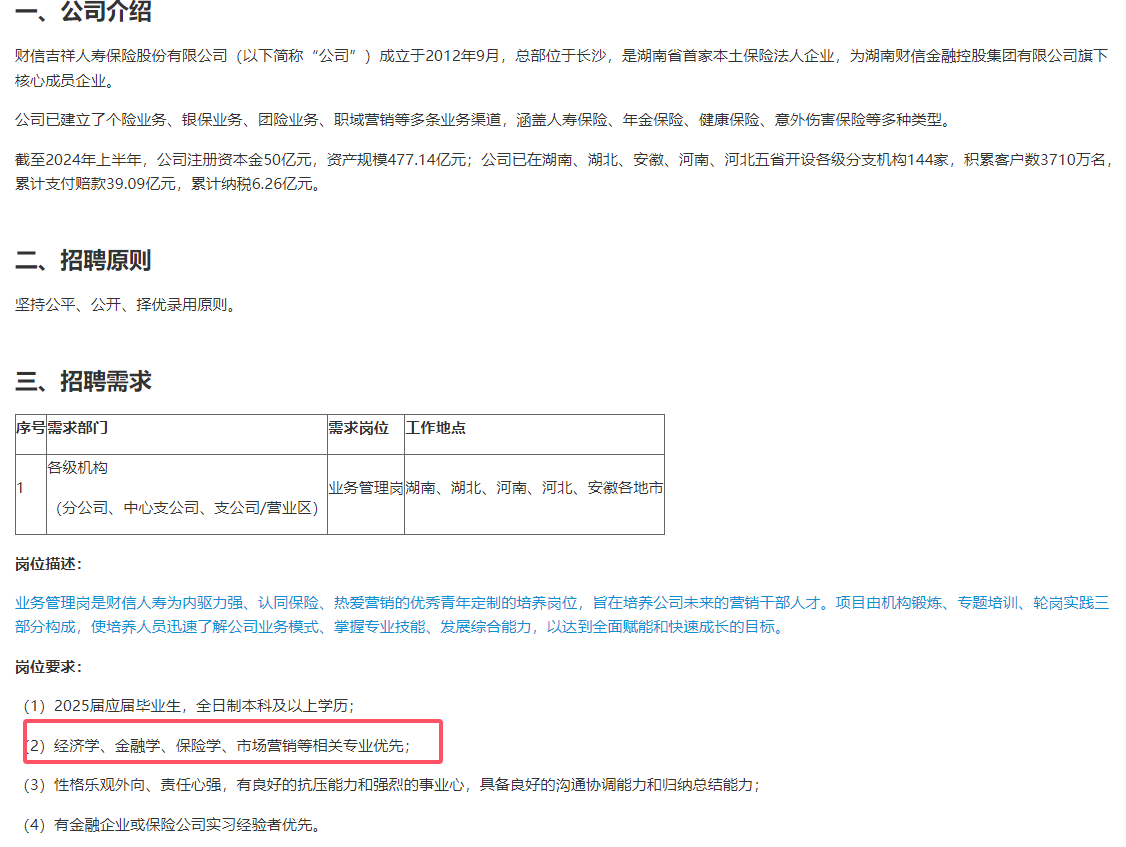This screenshot has width=1126, height=847.
Task: Click requirement (4) about 实习经验者优先
Action: pos(172,825)
